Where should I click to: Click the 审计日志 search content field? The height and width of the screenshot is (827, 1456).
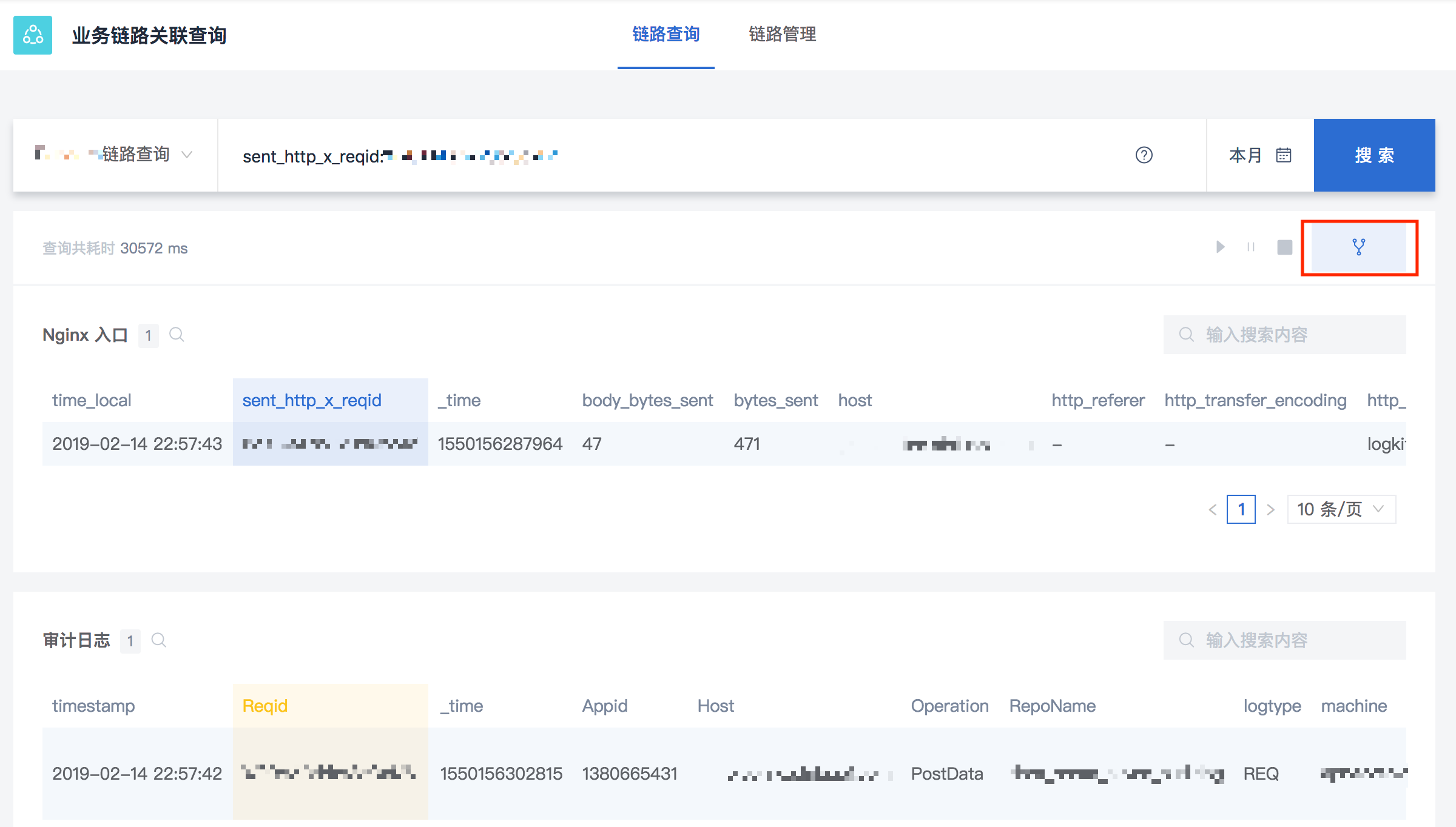click(1285, 640)
